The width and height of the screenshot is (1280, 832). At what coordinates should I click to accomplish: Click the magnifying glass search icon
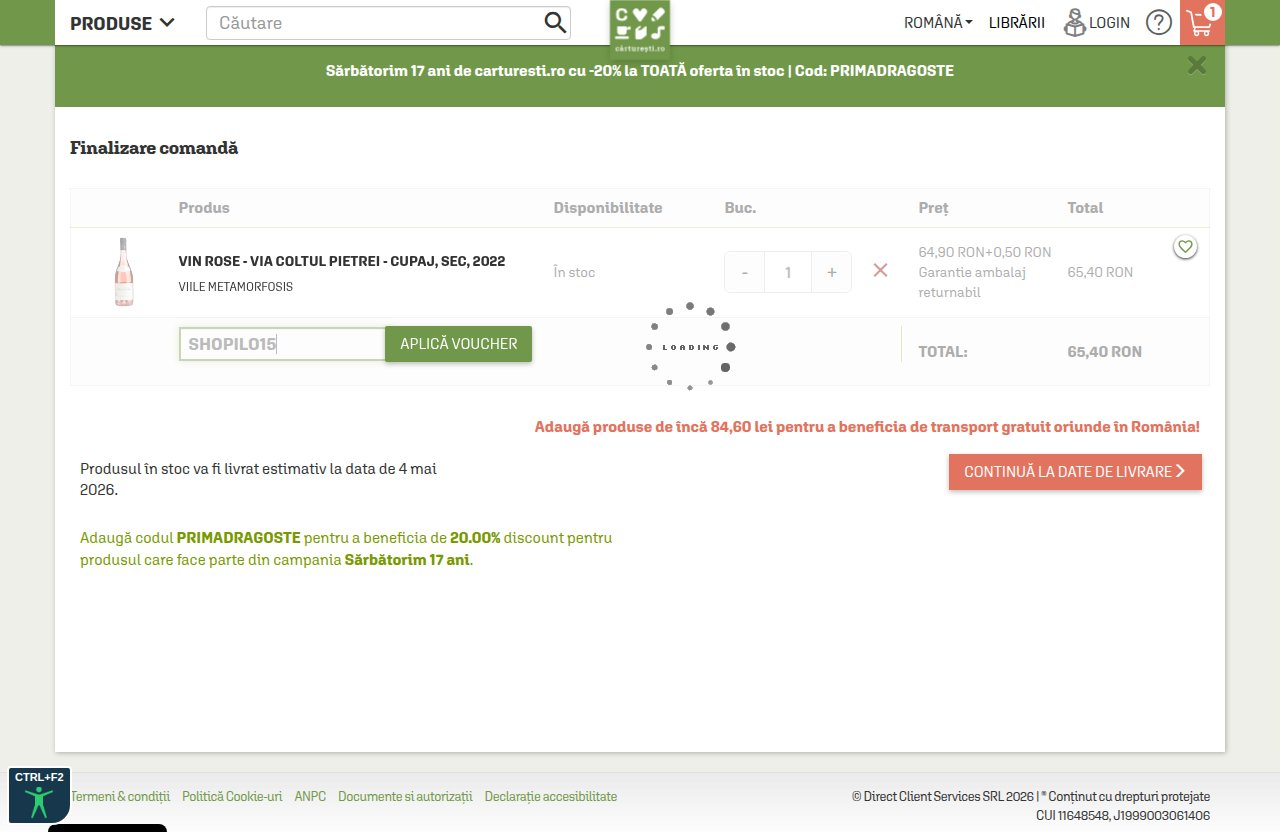[555, 23]
